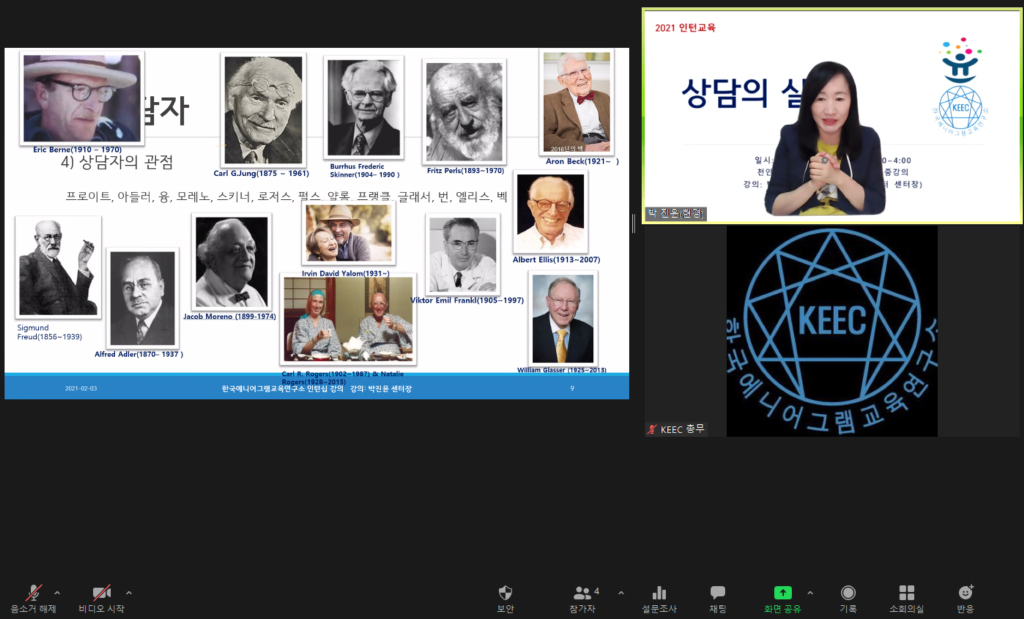
Task: Click the "2021 인턴교육" red heading
Action: pos(685,27)
